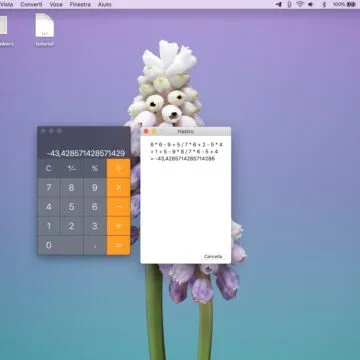Click digit 6 on the calculator
360x360 pixels.
95,207
